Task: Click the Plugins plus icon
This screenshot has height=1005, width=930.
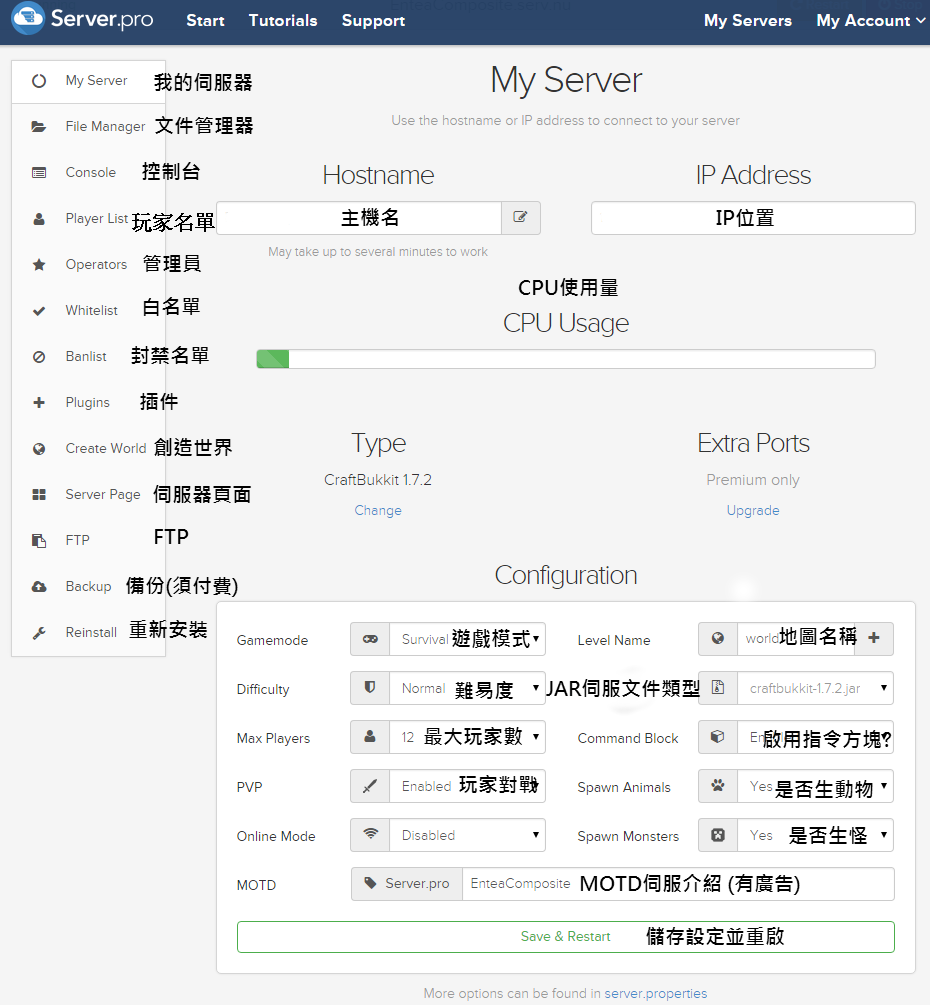Action: [39, 403]
